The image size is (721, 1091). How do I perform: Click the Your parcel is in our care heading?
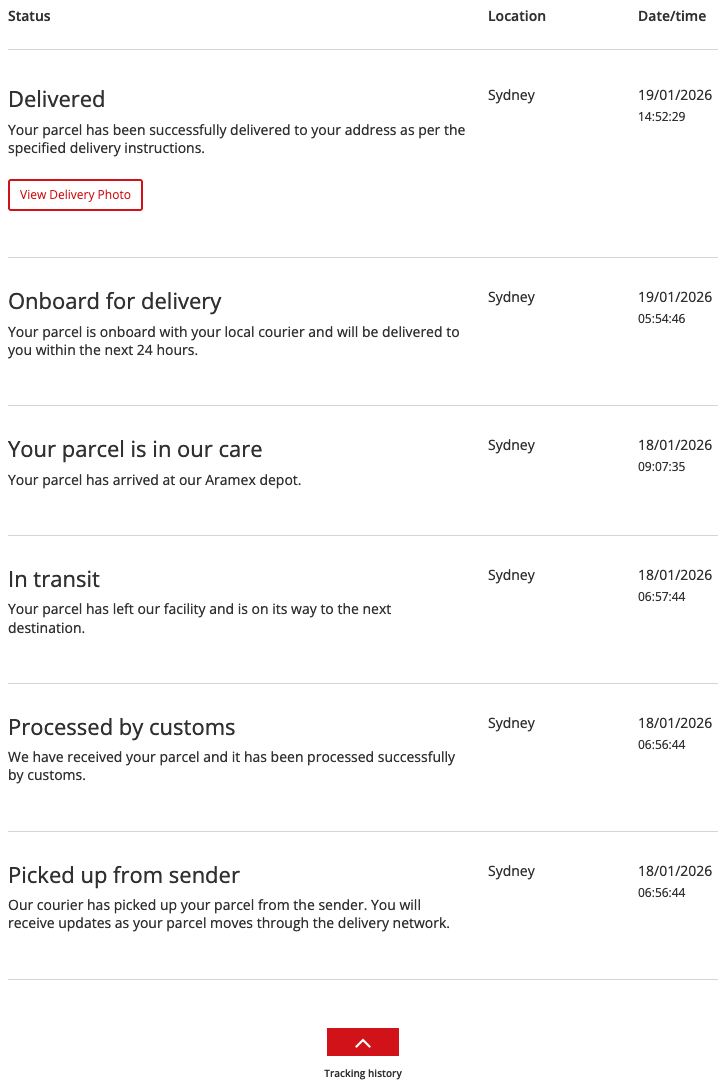(135, 449)
